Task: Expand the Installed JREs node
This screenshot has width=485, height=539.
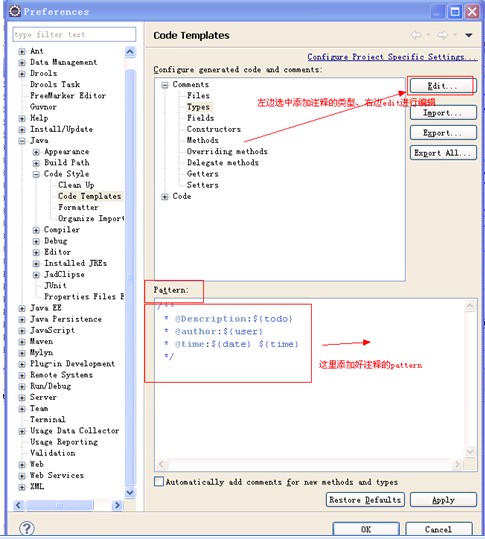Action: click(x=36, y=264)
